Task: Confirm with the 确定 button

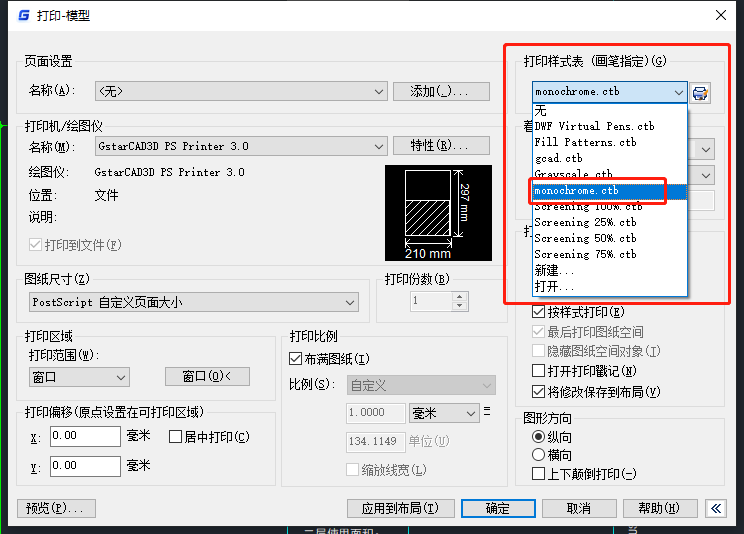Action: point(498,508)
